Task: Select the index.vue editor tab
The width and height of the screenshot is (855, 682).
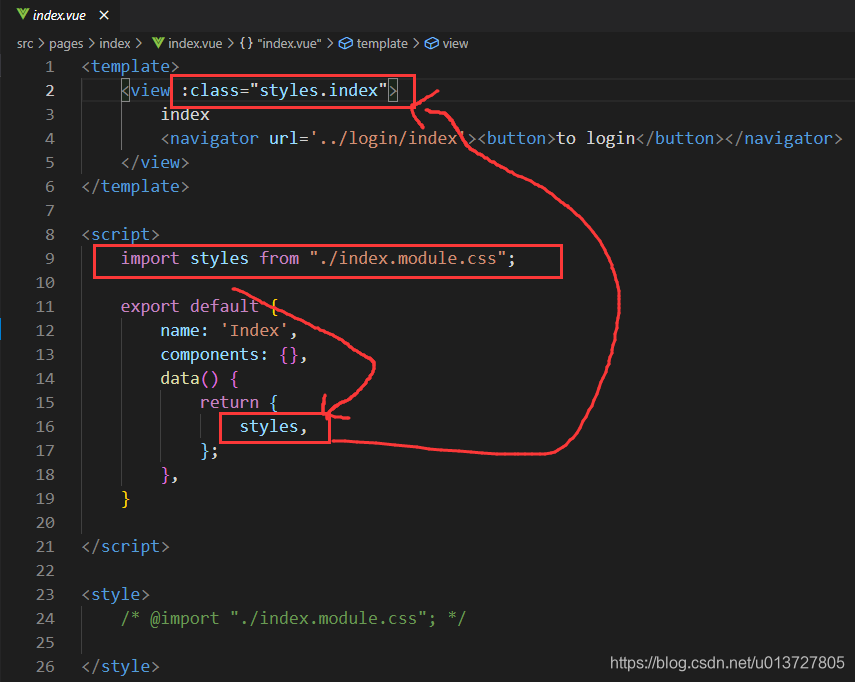Action: click(x=58, y=15)
